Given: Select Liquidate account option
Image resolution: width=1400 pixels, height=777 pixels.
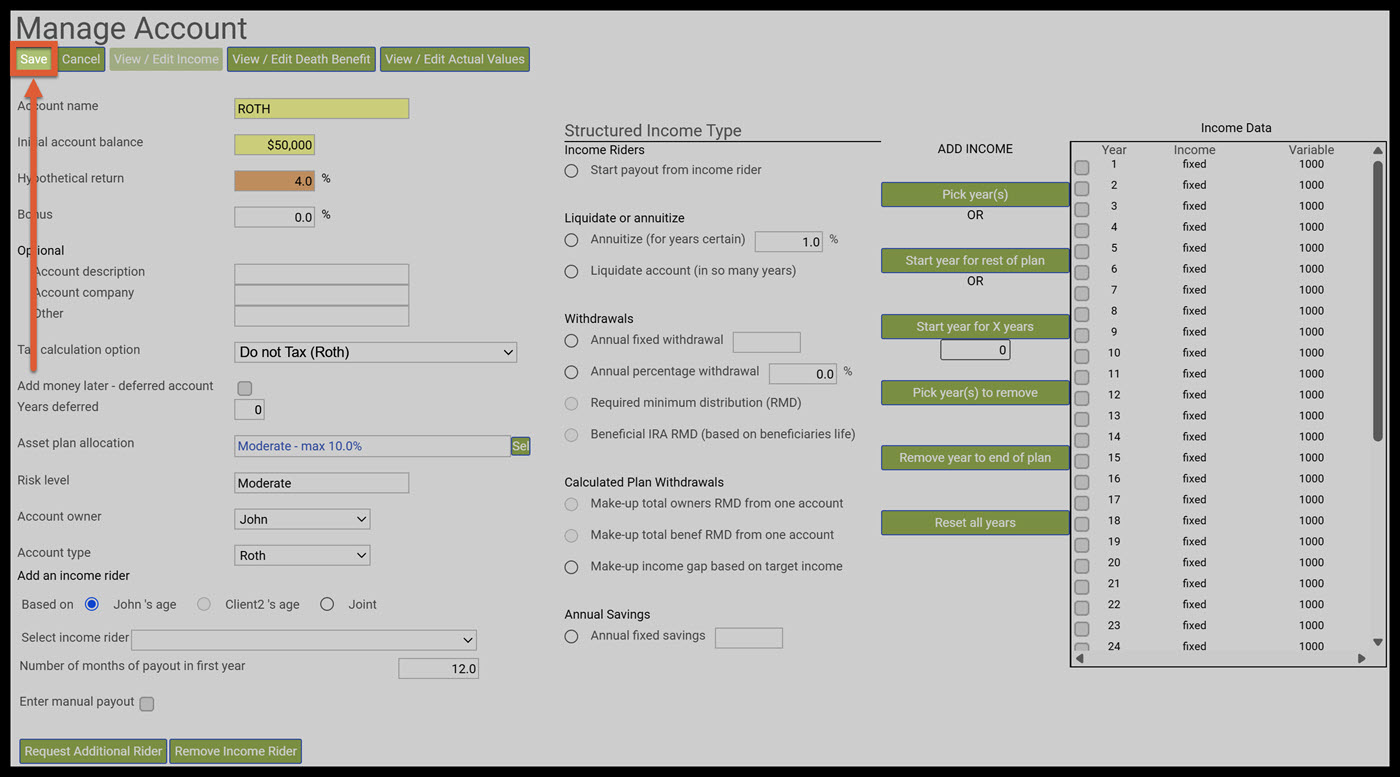Looking at the screenshot, I should pyautogui.click(x=571, y=271).
